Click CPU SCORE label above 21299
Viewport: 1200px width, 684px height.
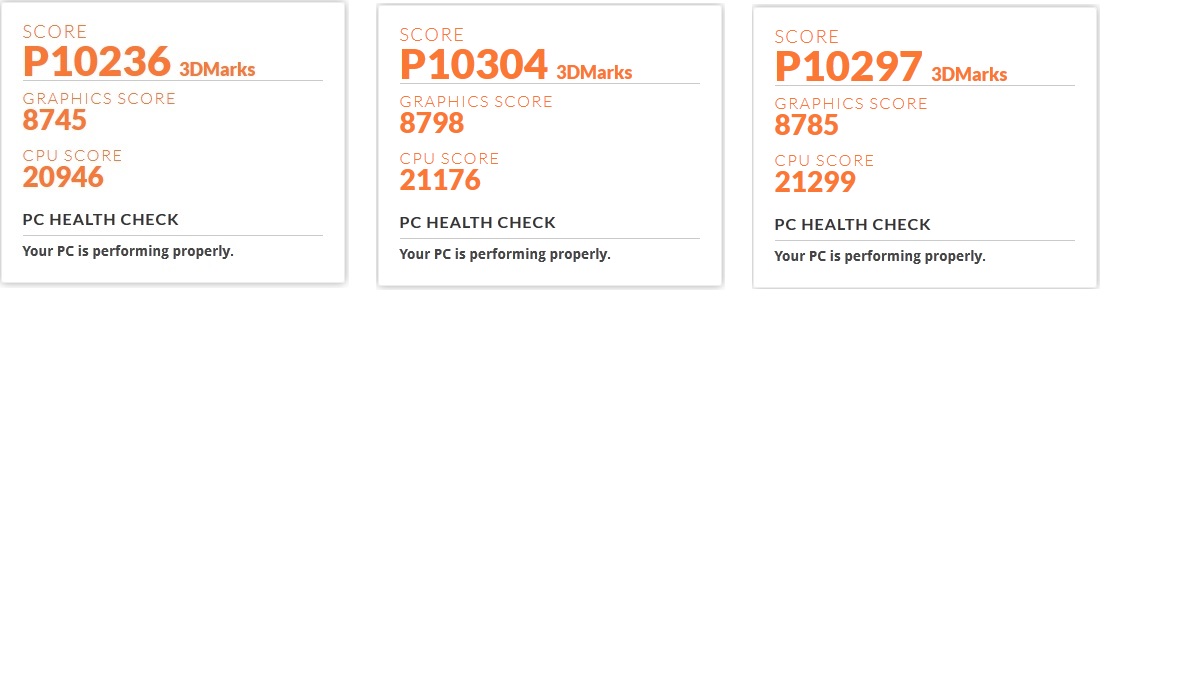coord(824,160)
